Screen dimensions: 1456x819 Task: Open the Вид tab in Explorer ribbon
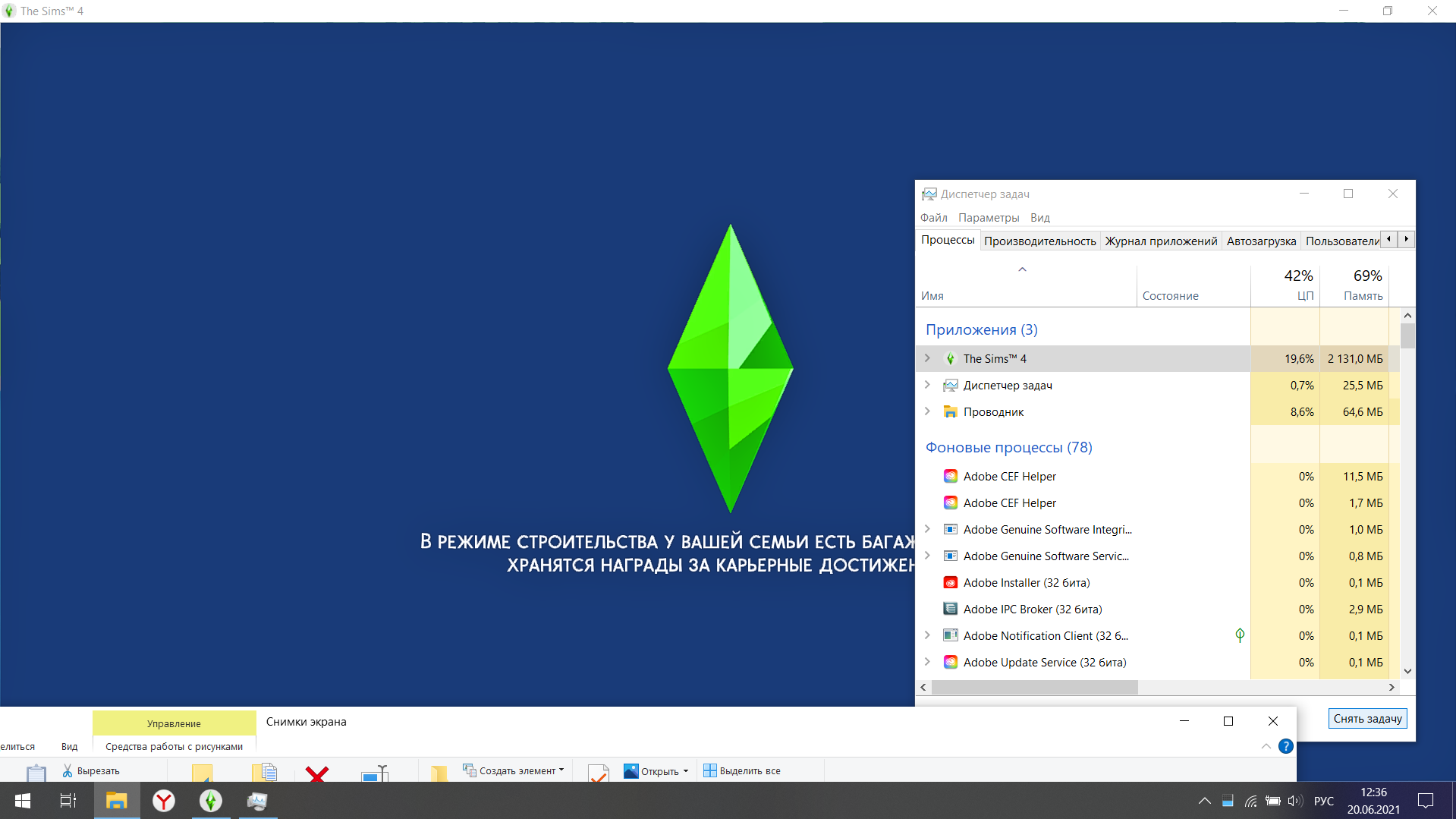click(70, 747)
